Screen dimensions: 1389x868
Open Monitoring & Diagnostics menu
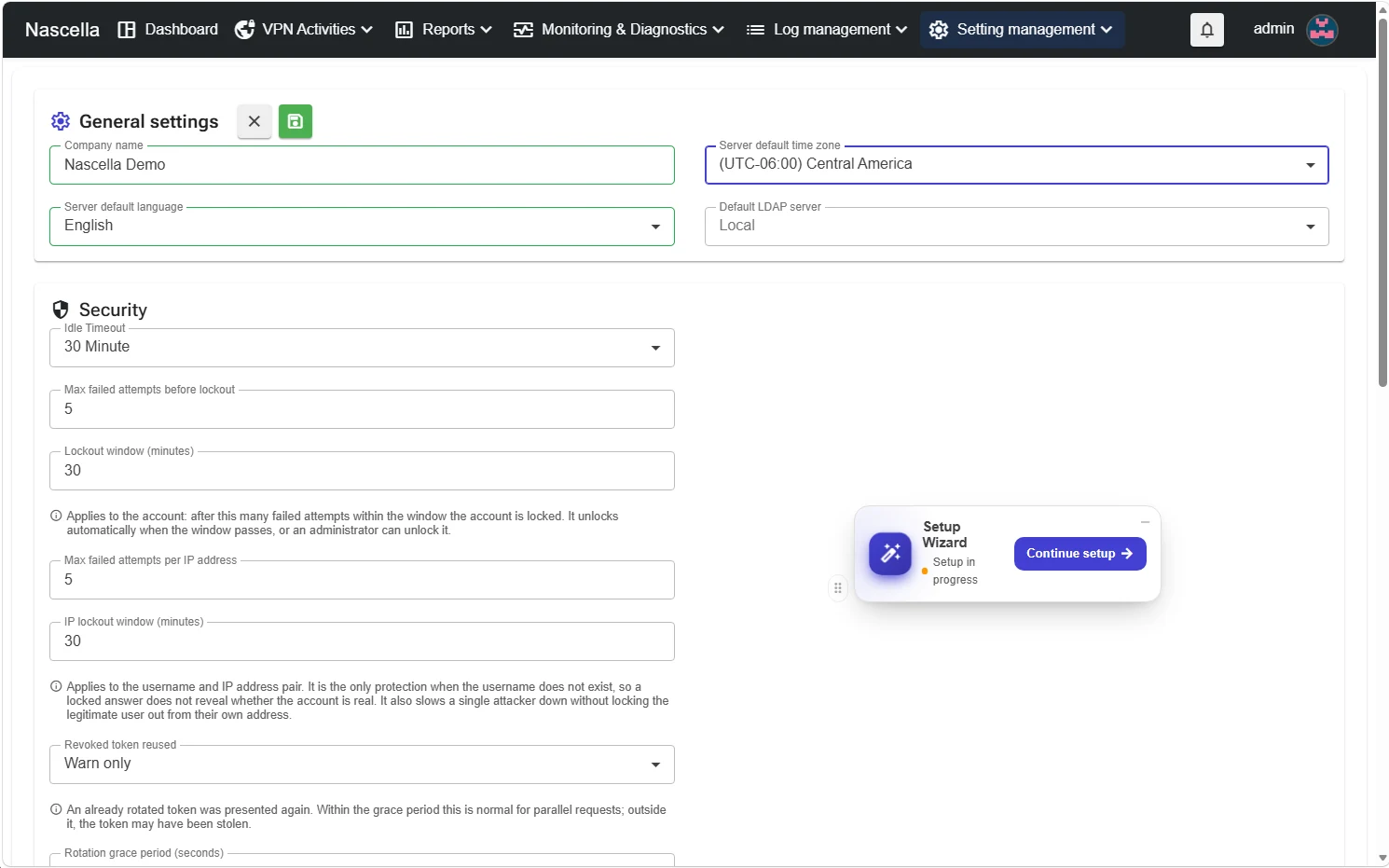(x=619, y=30)
